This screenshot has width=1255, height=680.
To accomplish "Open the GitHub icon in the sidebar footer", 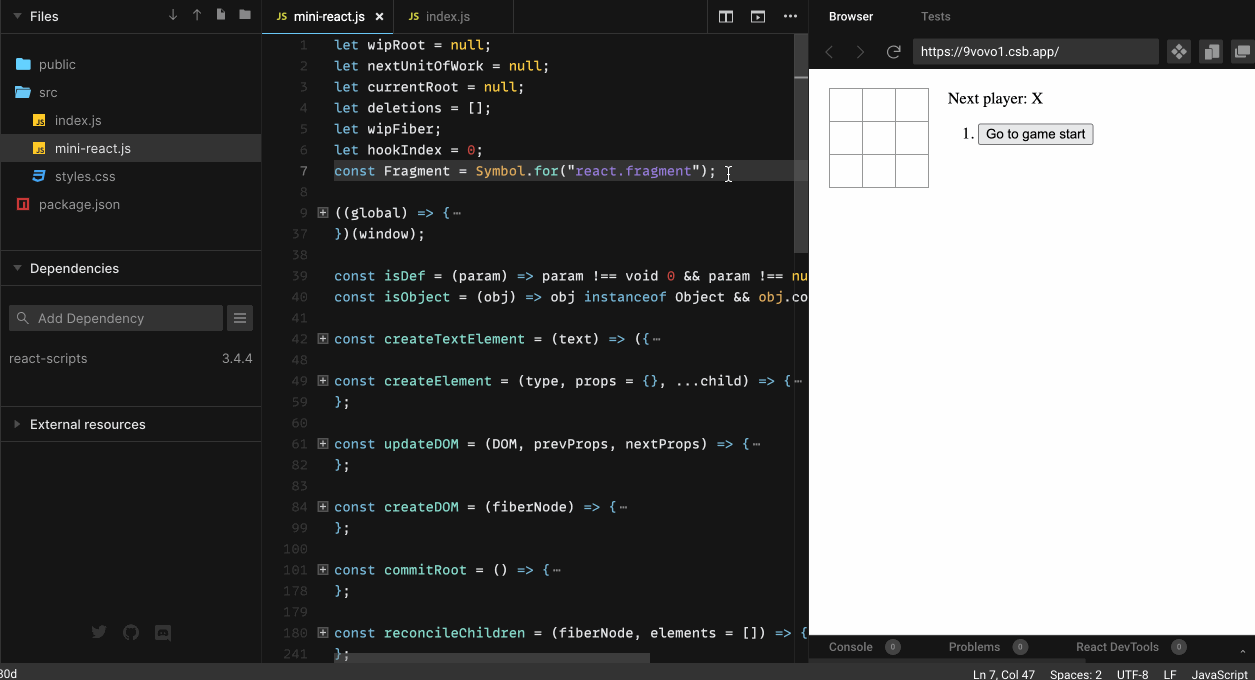I will (130, 632).
